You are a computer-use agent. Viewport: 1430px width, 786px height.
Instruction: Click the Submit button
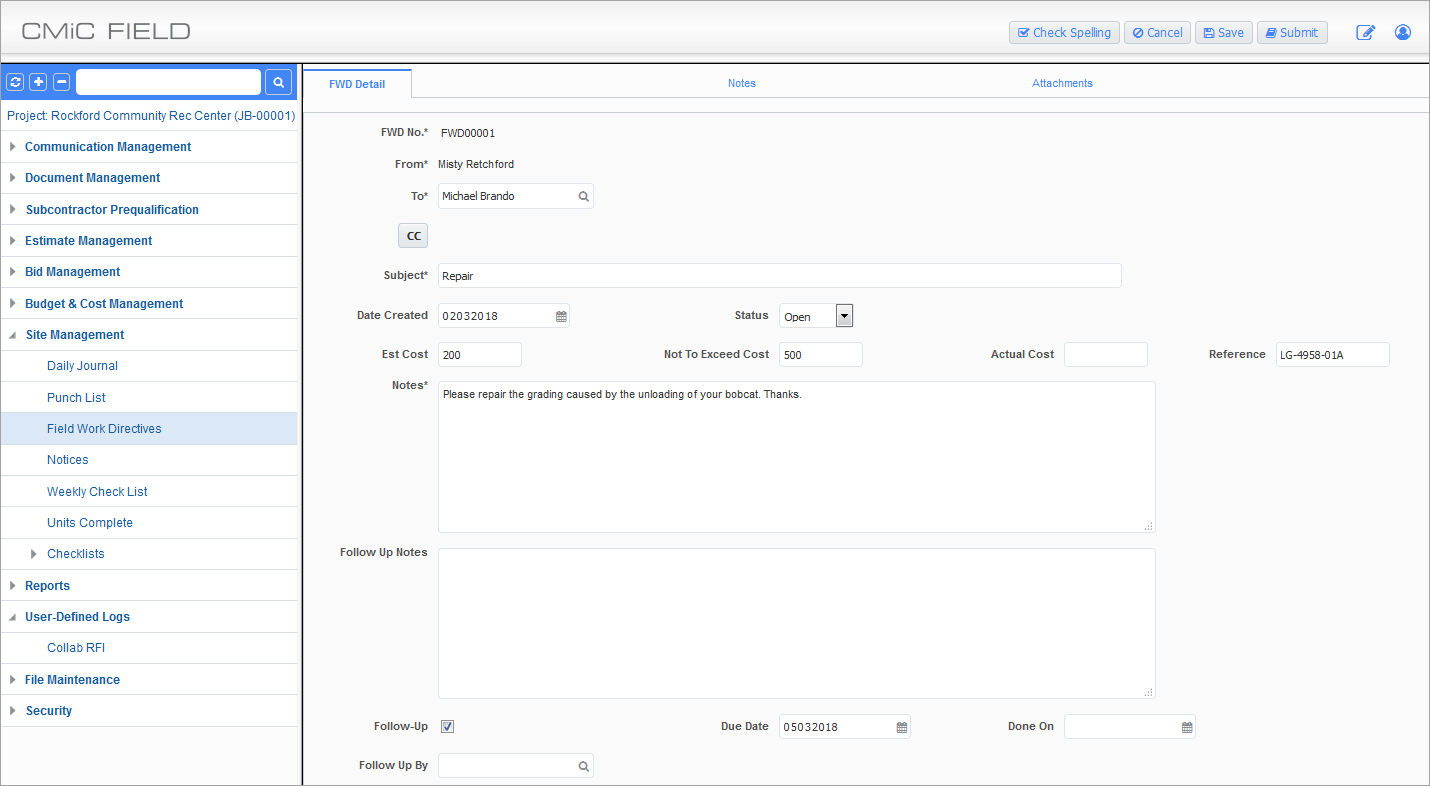pos(1291,33)
